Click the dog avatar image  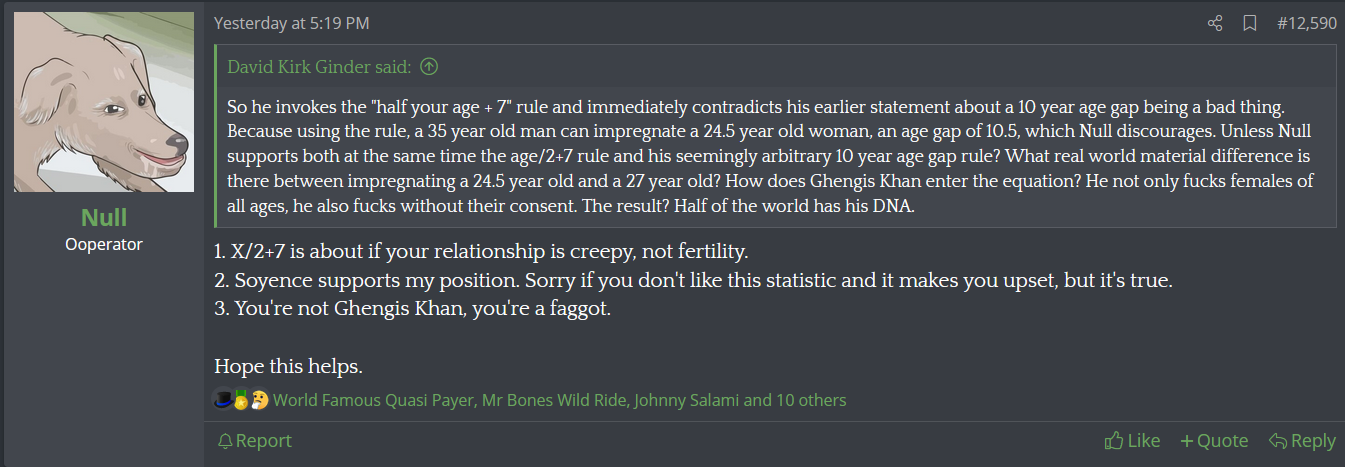pos(104,102)
